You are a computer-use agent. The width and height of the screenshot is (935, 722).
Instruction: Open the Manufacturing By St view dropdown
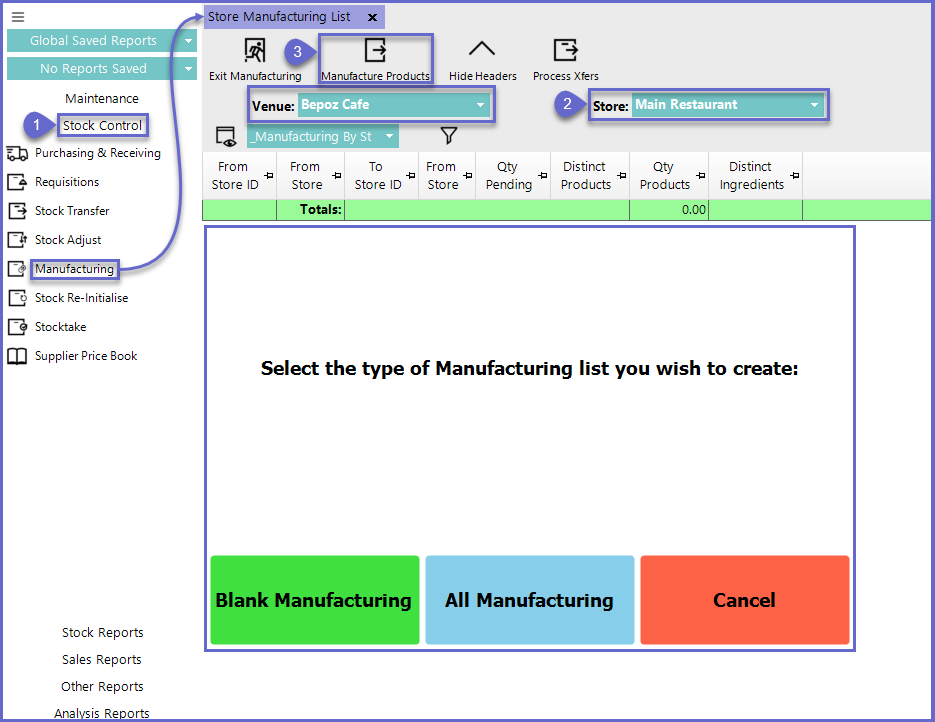(x=389, y=137)
